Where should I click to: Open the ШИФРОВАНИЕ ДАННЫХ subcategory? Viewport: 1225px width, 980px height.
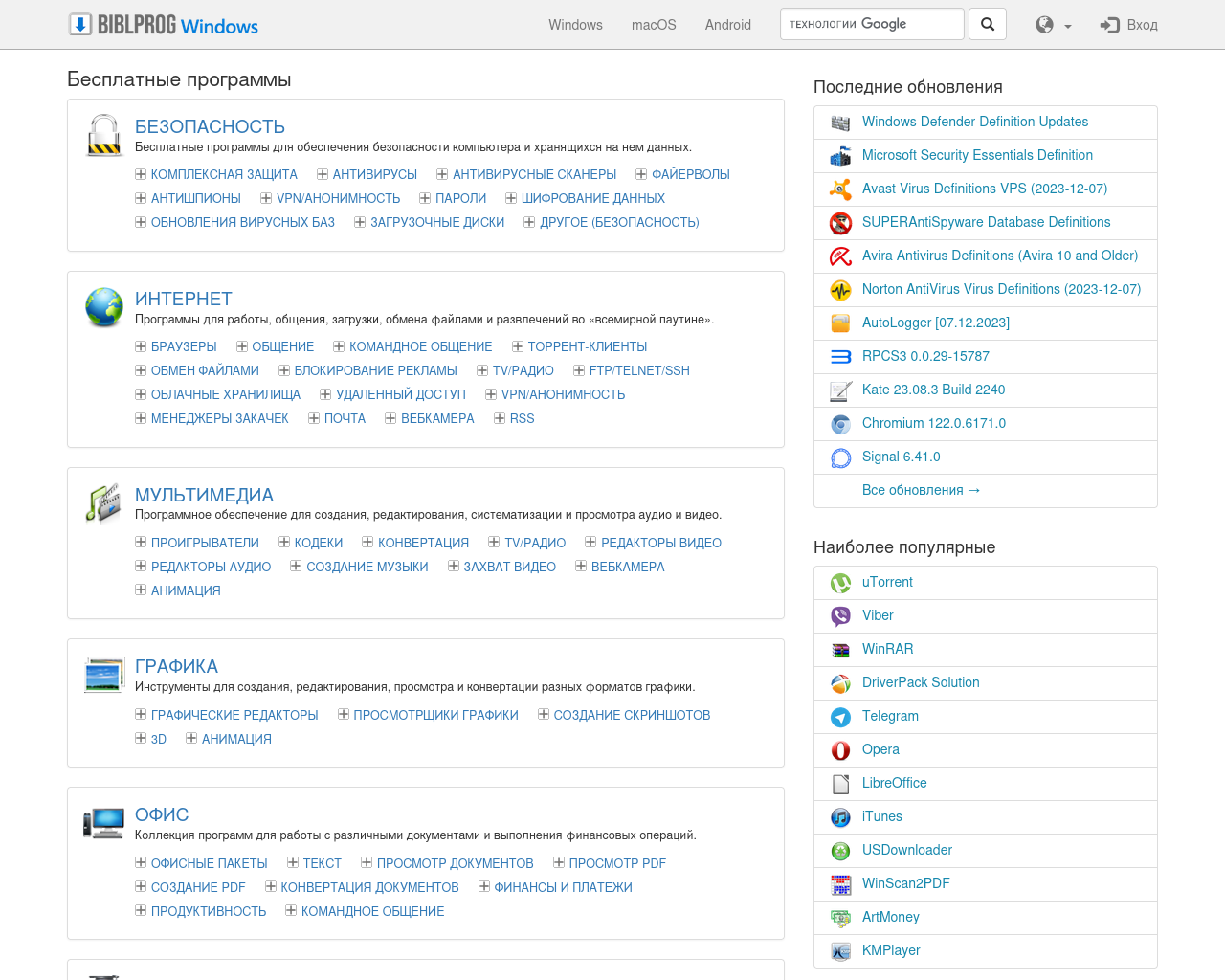click(x=592, y=198)
